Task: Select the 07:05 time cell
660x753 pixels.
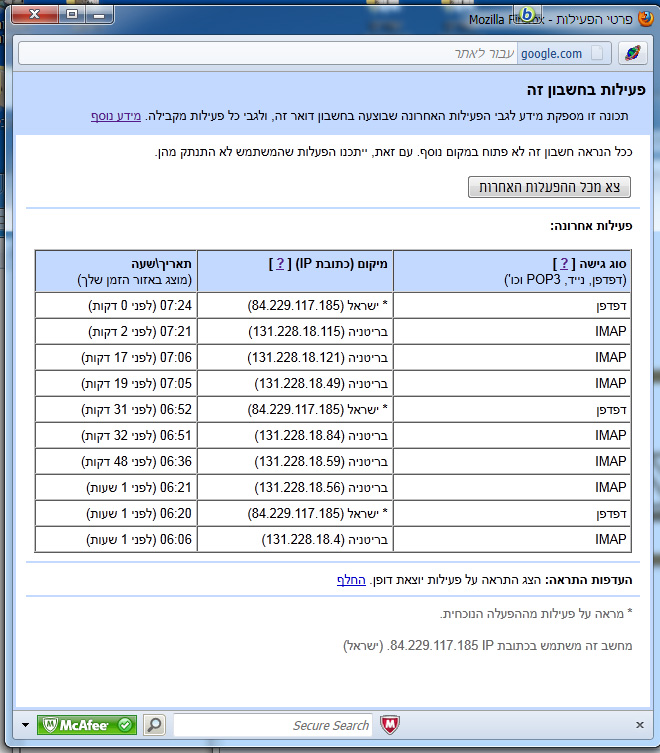Action: [x=116, y=383]
